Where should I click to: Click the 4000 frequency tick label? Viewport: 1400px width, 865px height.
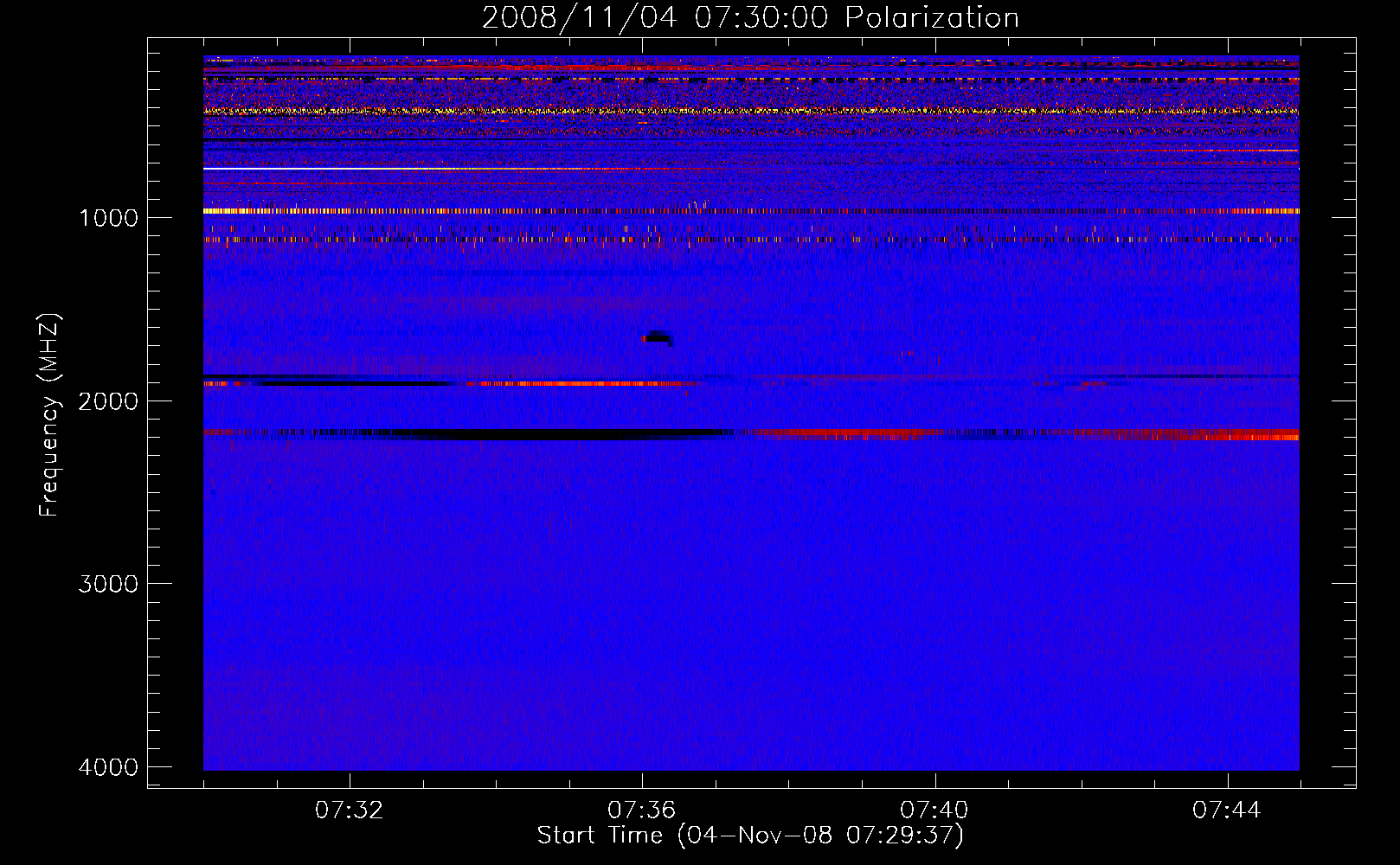(x=108, y=767)
